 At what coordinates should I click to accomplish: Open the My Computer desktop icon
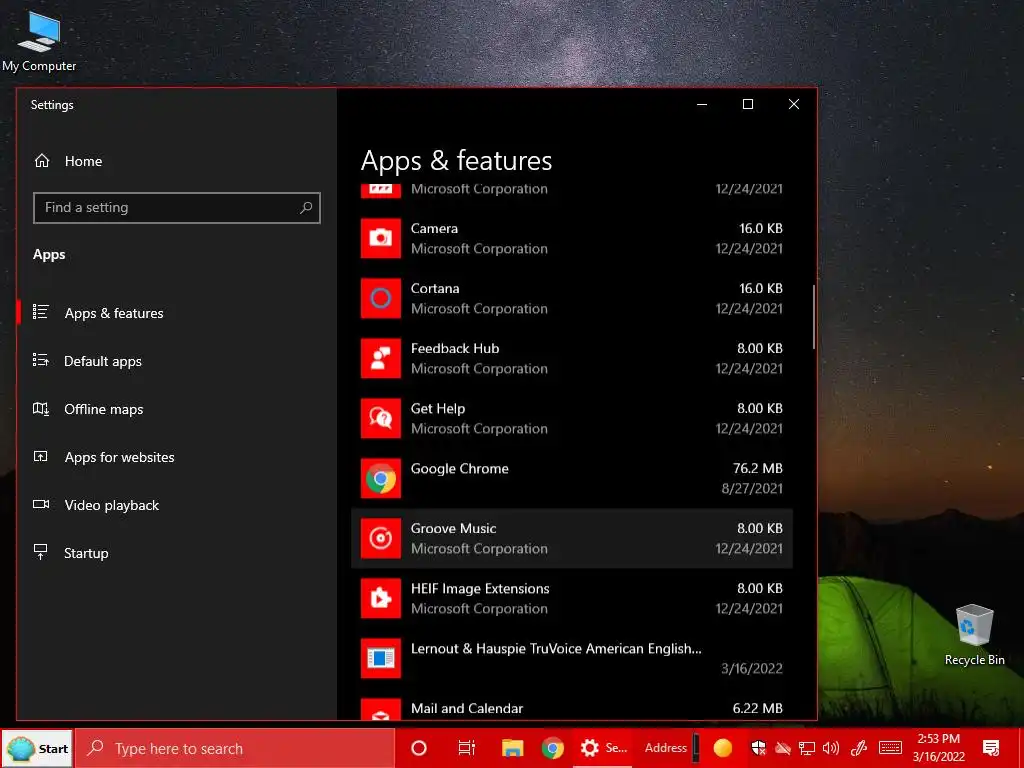39,42
